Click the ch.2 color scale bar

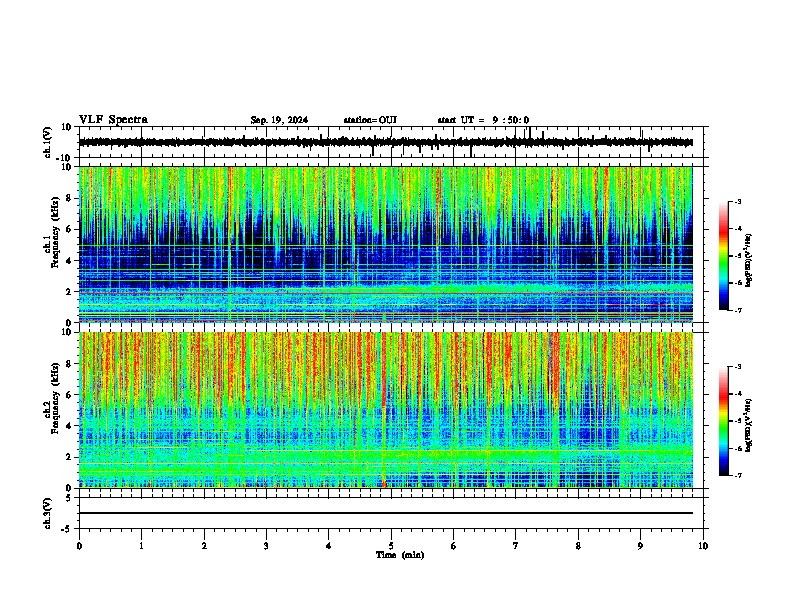[723, 421]
